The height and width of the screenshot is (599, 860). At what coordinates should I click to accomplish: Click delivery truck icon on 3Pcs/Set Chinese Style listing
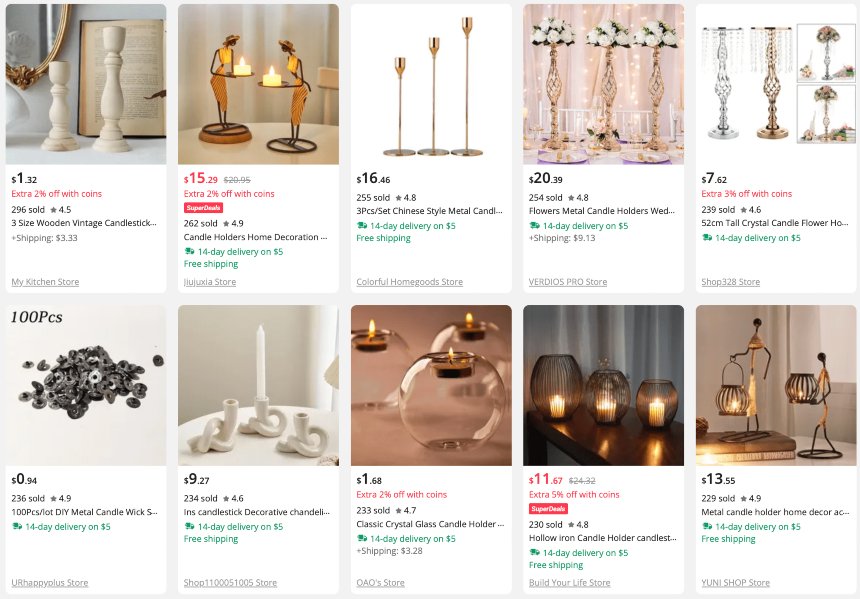pos(363,226)
